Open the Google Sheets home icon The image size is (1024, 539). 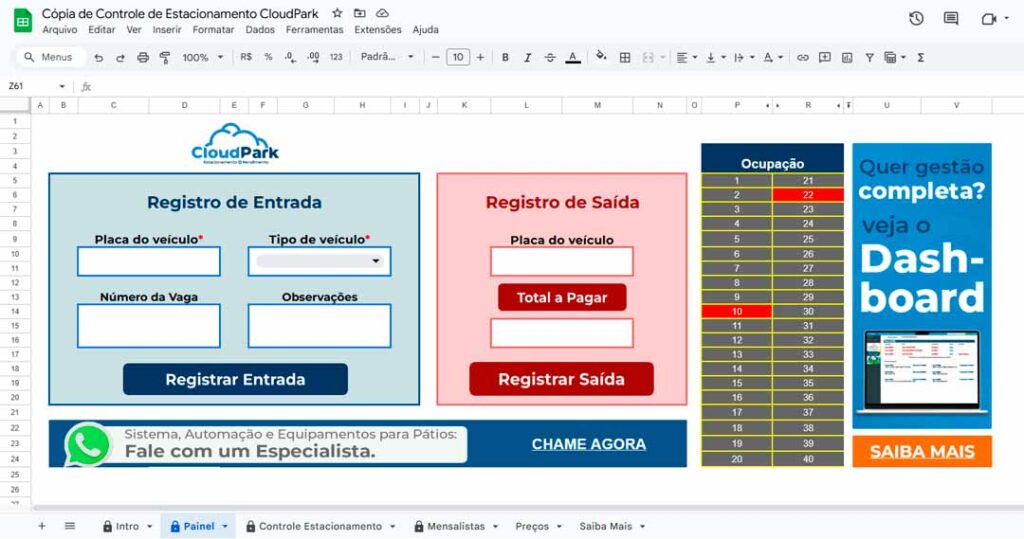pos(23,21)
